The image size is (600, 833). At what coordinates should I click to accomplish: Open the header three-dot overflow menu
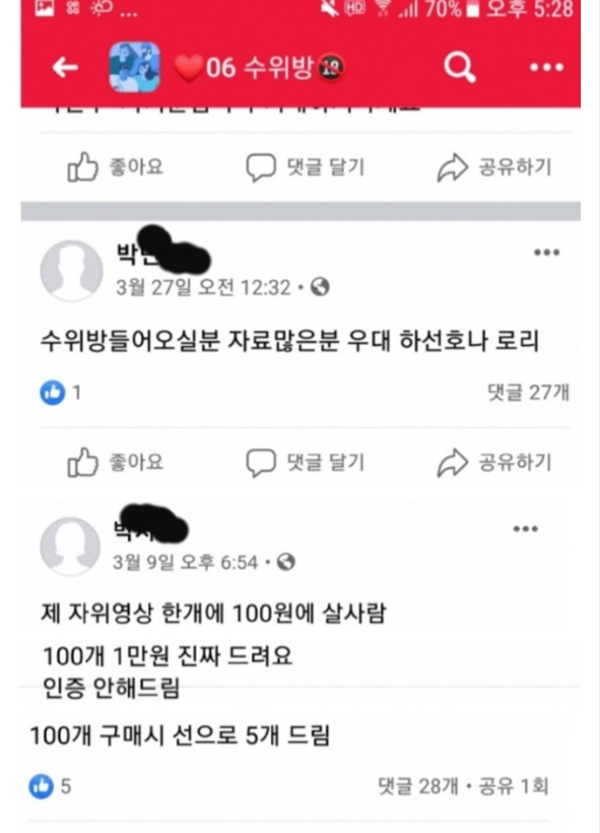546,67
